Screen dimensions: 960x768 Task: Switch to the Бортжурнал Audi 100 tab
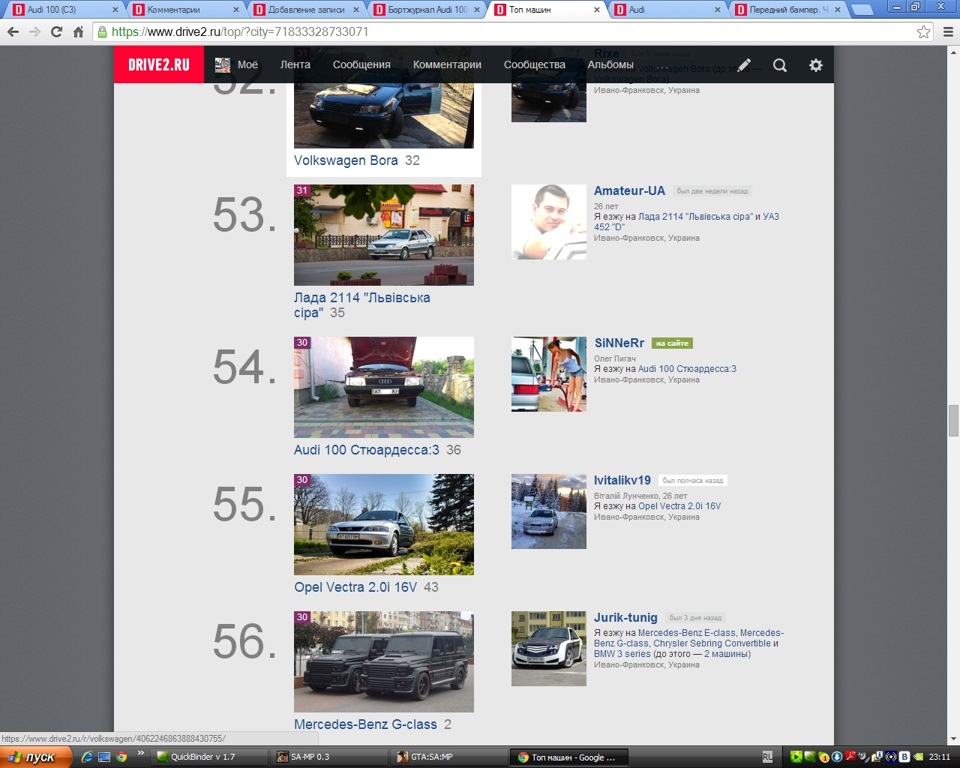(424, 10)
